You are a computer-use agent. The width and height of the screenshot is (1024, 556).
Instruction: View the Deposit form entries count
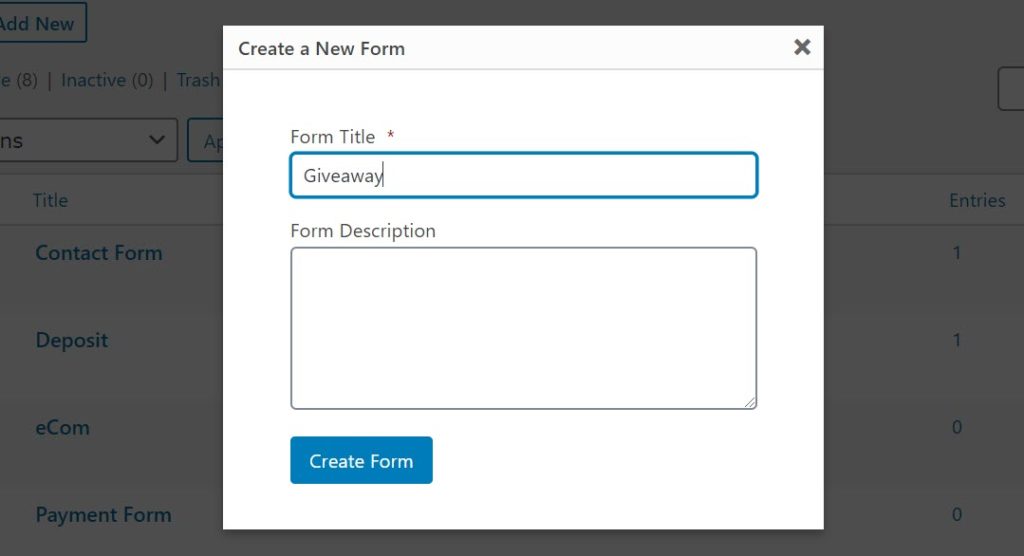[x=957, y=340]
